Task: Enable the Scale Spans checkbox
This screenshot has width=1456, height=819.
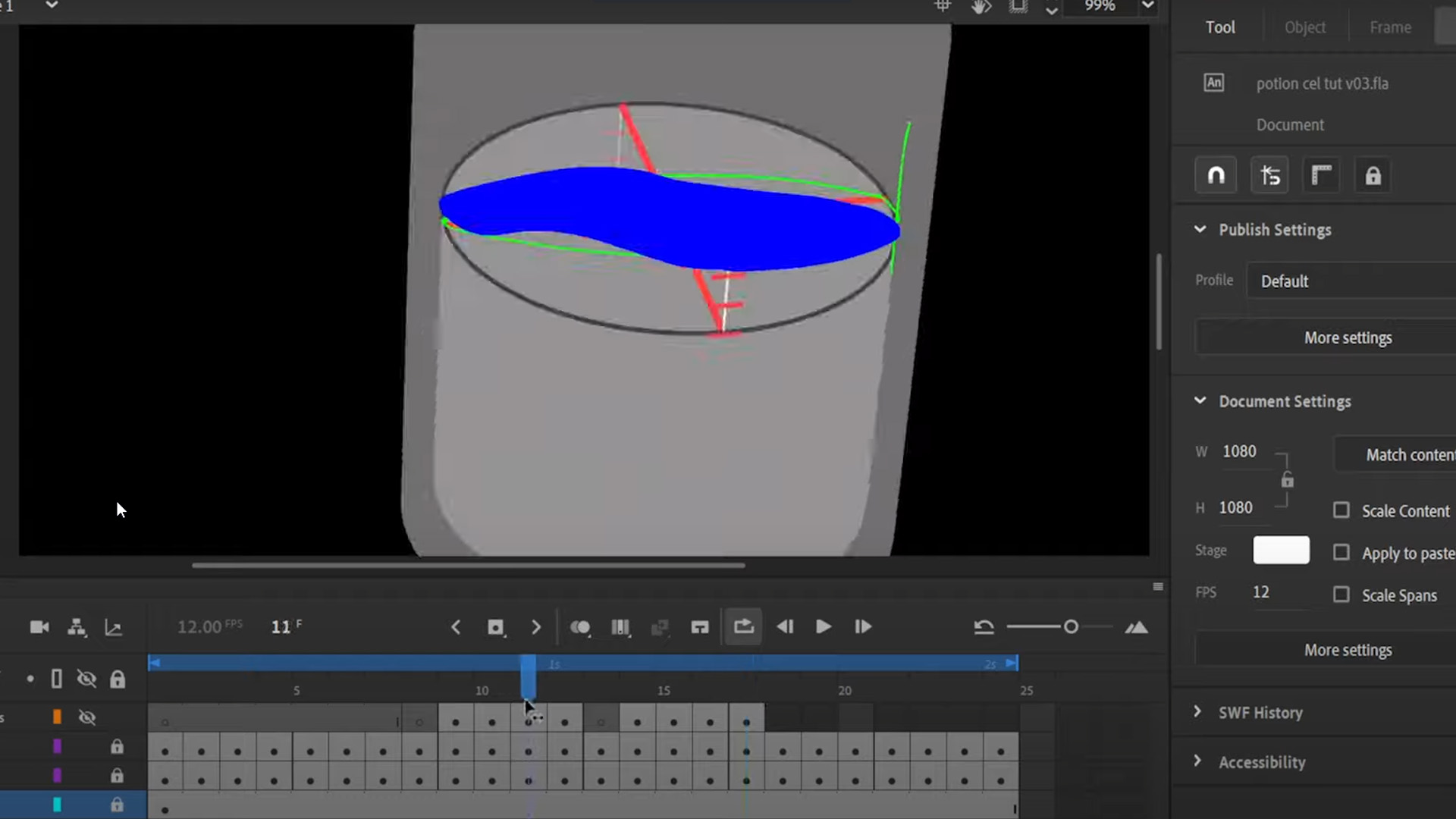Action: click(x=1341, y=595)
